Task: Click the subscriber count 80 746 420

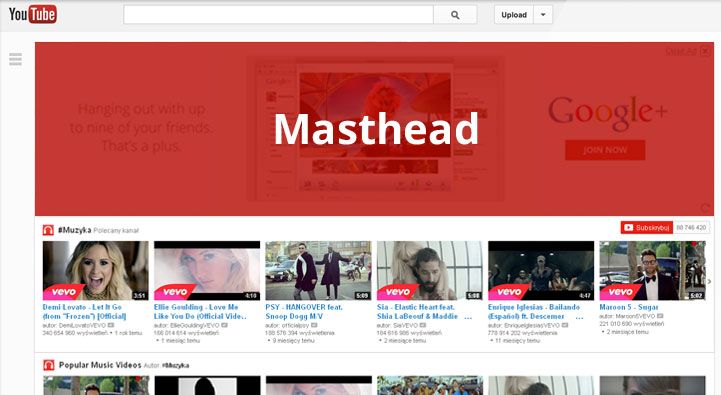Action: (691, 228)
